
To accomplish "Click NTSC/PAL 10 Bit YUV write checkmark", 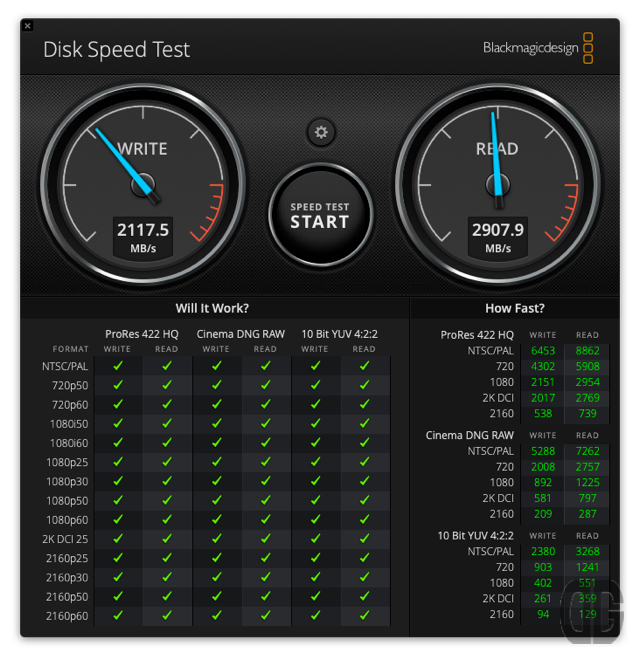I will [315, 366].
